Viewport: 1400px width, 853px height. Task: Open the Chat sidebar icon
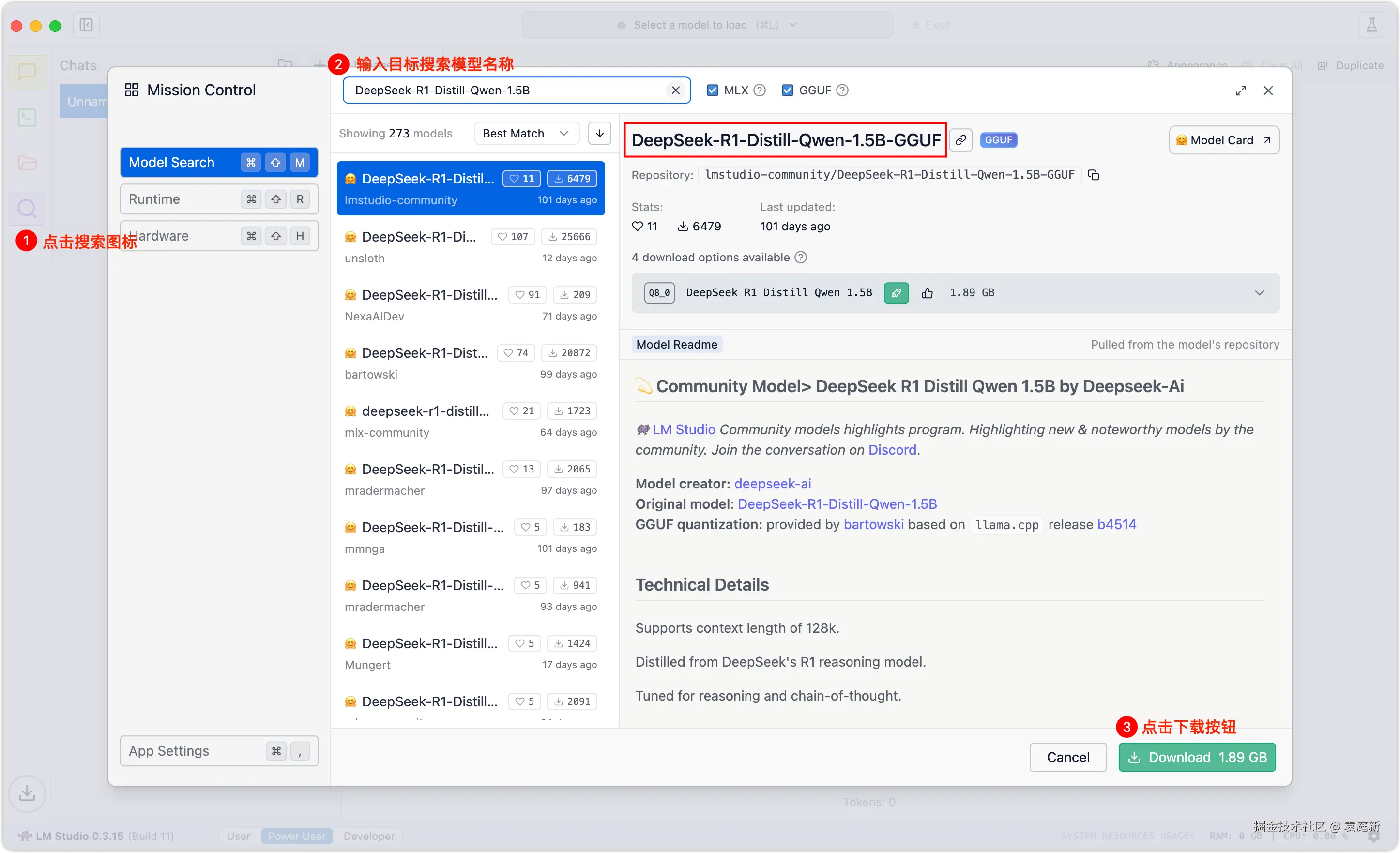(x=27, y=72)
